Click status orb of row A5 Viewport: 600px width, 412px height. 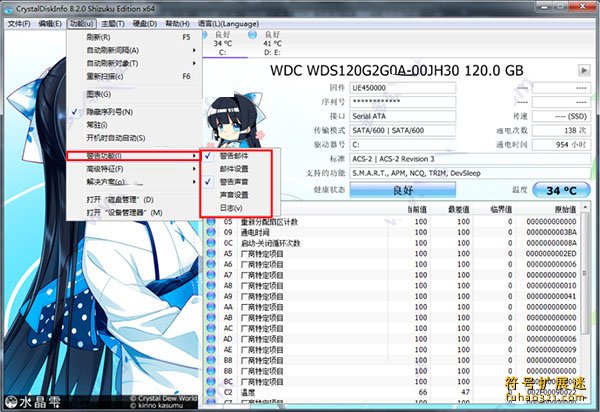(211, 254)
